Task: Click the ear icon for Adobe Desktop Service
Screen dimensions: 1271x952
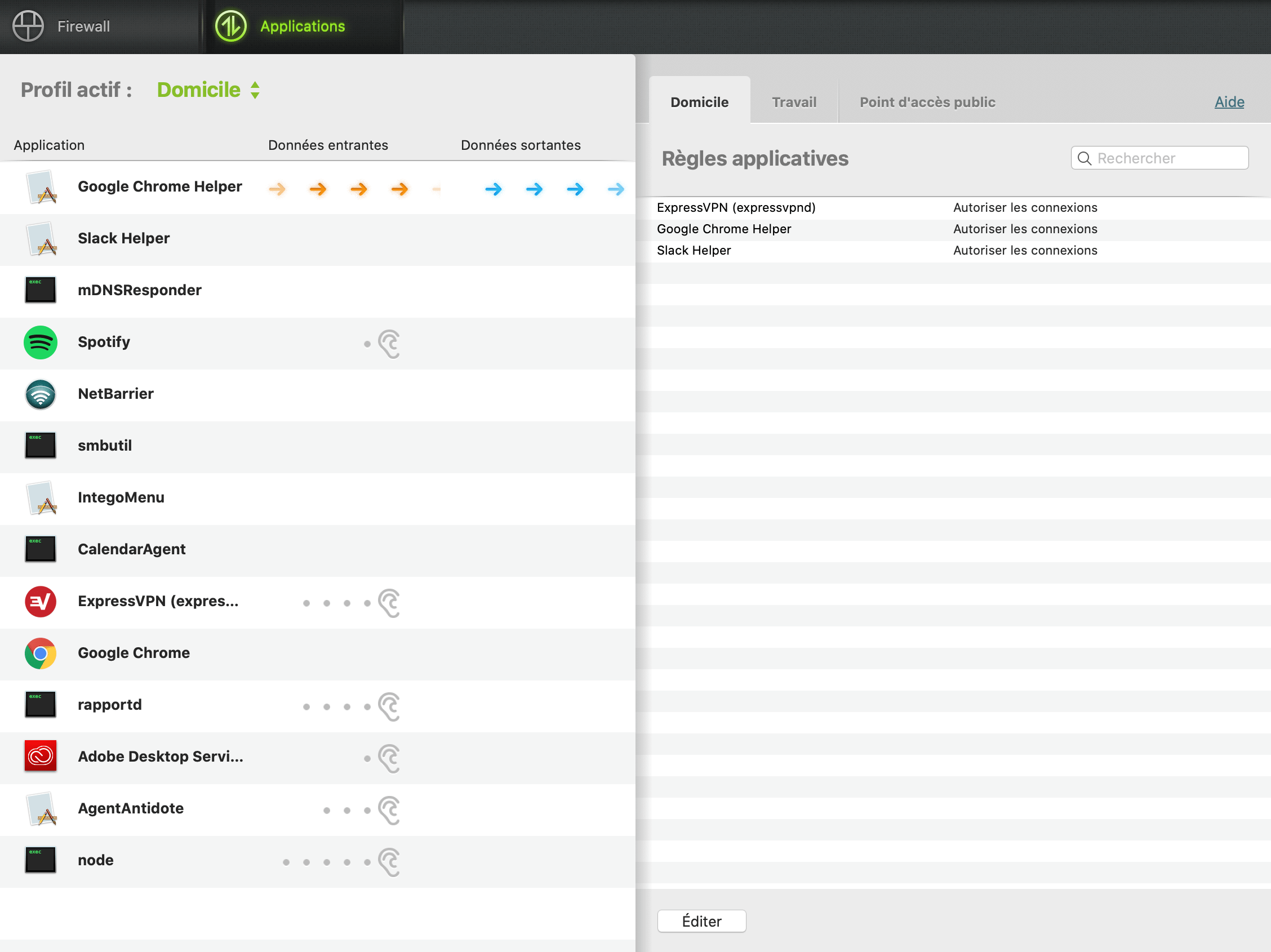Action: pos(389,758)
